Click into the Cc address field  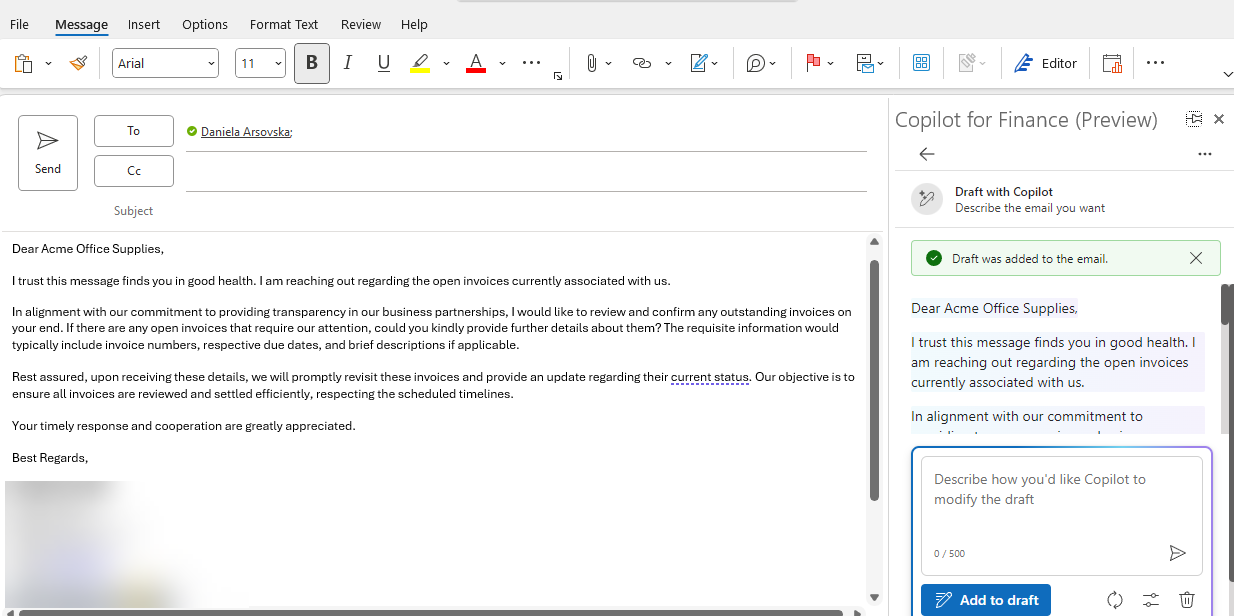(526, 171)
